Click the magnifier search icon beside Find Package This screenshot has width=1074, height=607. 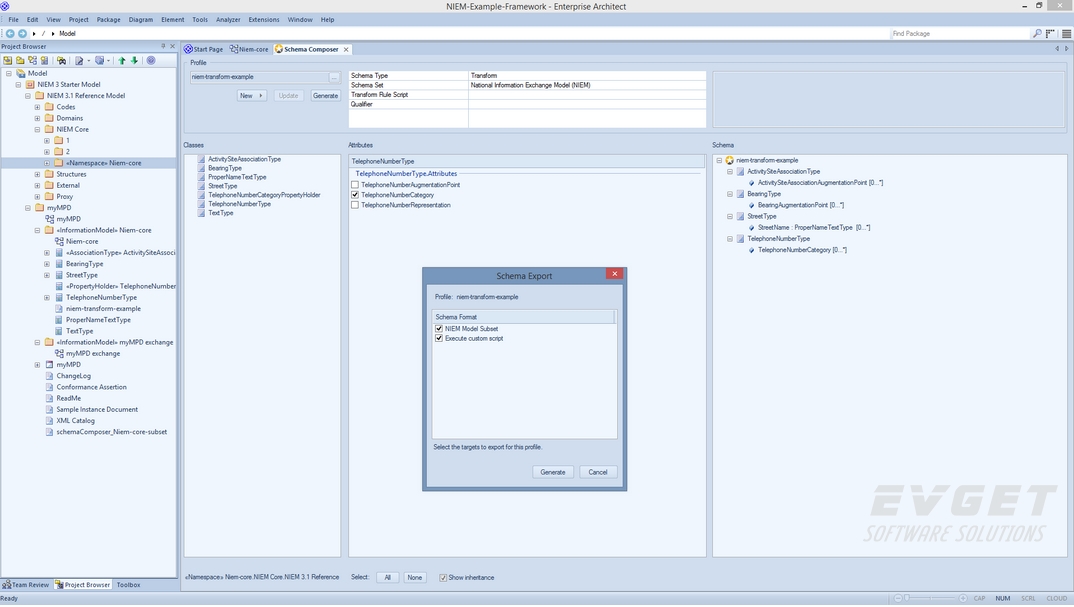coord(1037,33)
